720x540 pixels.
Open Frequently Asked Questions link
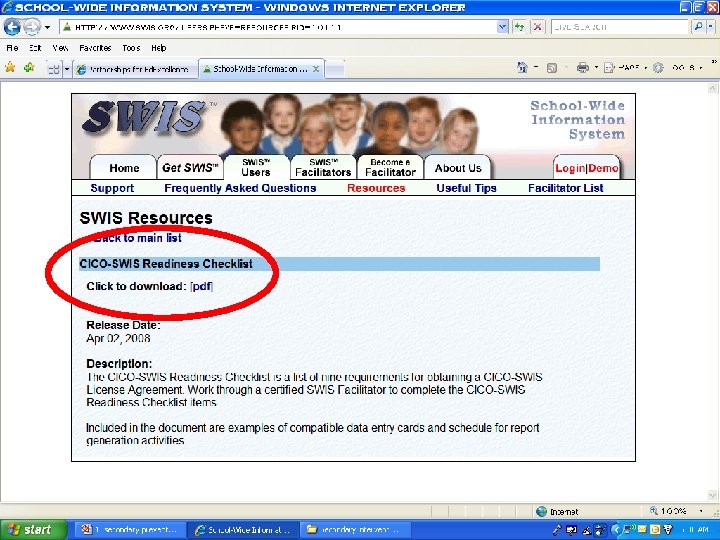(x=240, y=188)
